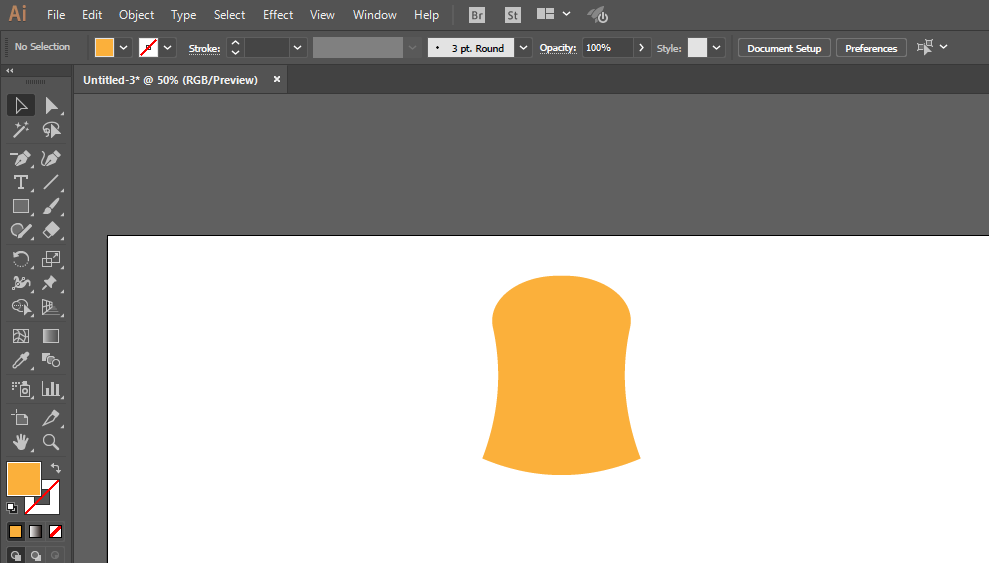Select the Magic Wand tool
Screen dimensions: 989x563
pyautogui.click(x=21, y=130)
